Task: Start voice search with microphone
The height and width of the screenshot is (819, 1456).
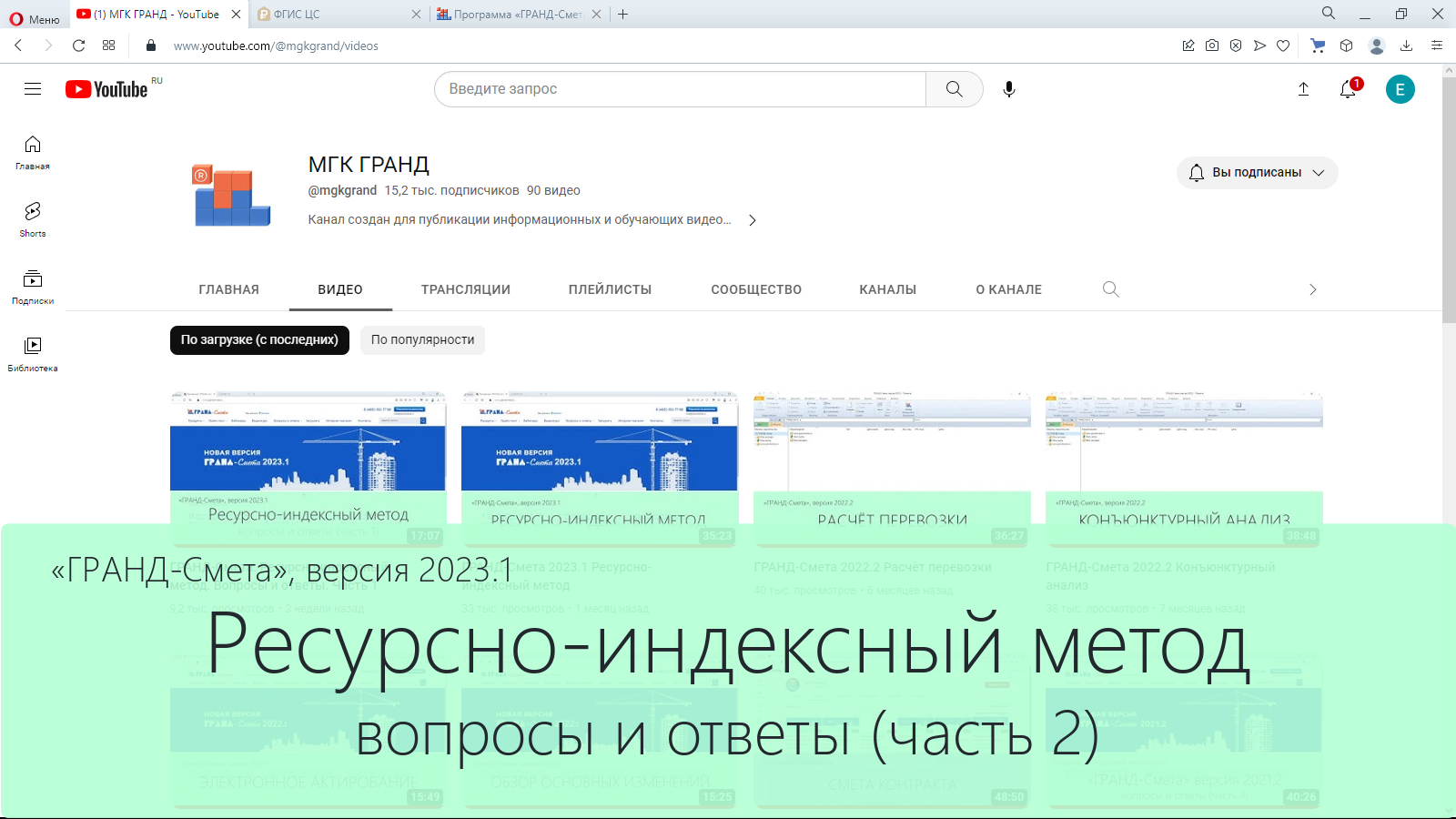Action: (x=1008, y=89)
